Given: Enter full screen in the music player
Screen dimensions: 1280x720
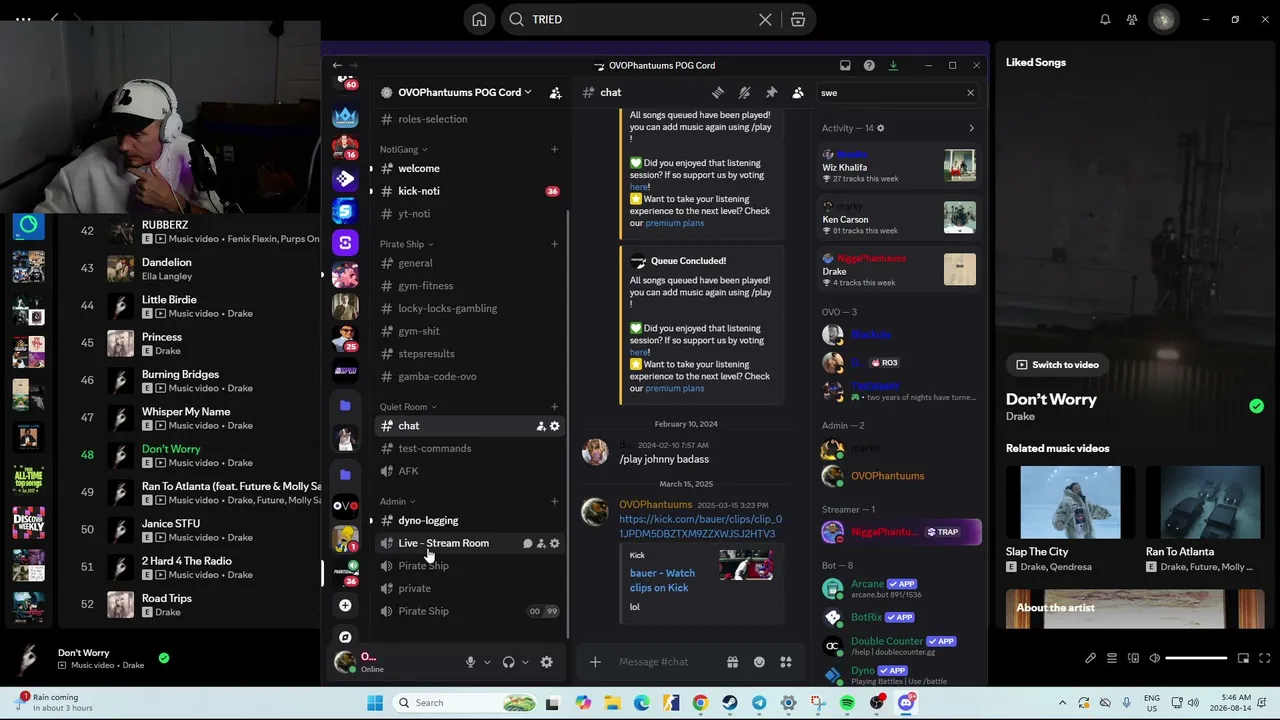Looking at the screenshot, I should tap(1265, 658).
